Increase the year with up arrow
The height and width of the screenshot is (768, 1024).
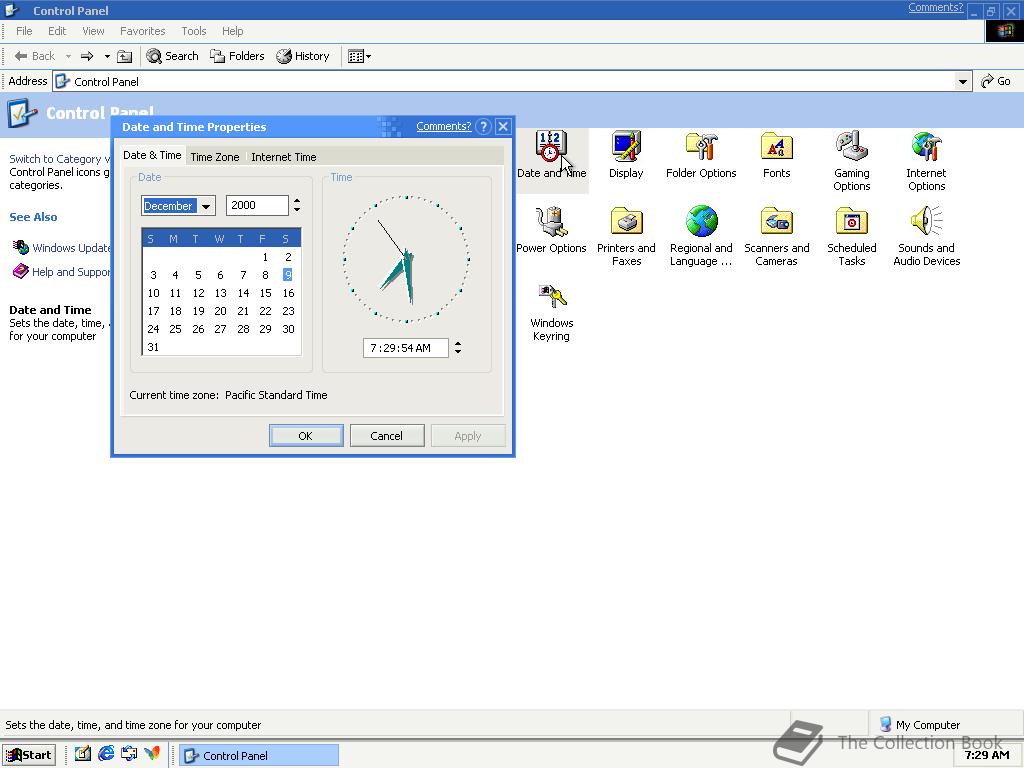[x=297, y=200]
